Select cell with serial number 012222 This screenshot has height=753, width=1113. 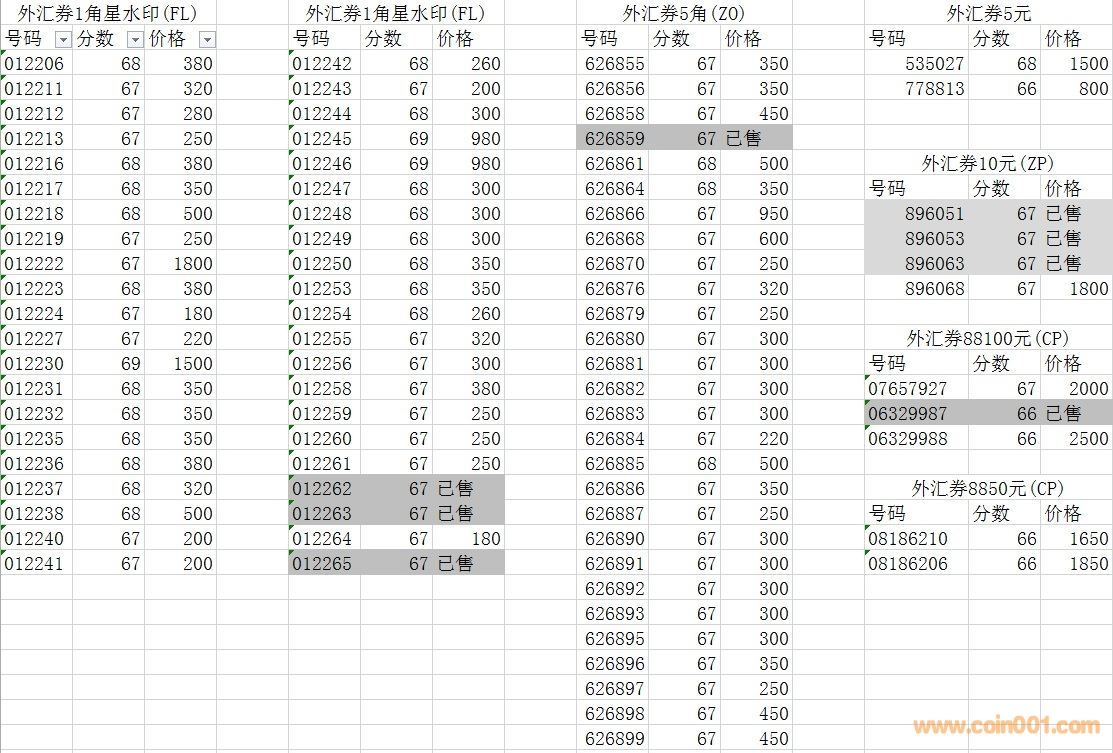pyautogui.click(x=35, y=264)
